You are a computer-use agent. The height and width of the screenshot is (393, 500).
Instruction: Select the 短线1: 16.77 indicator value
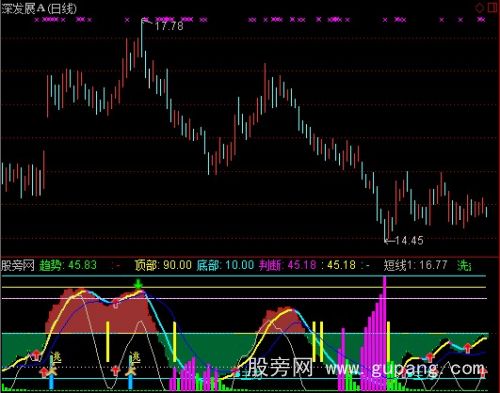(x=415, y=265)
